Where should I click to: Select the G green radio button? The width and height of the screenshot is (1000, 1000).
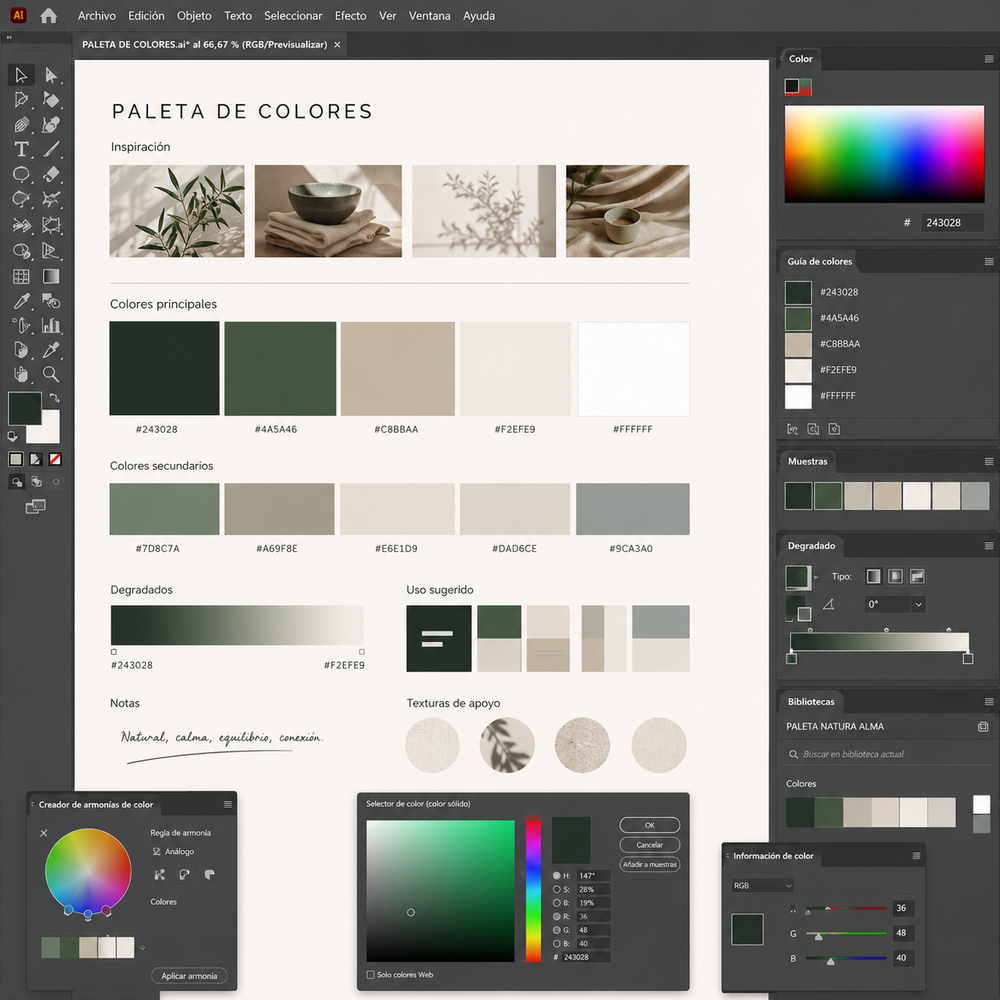point(557,930)
